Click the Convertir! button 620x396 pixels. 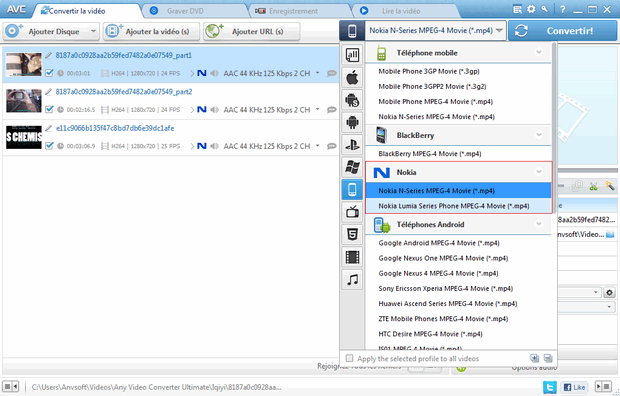tap(562, 31)
